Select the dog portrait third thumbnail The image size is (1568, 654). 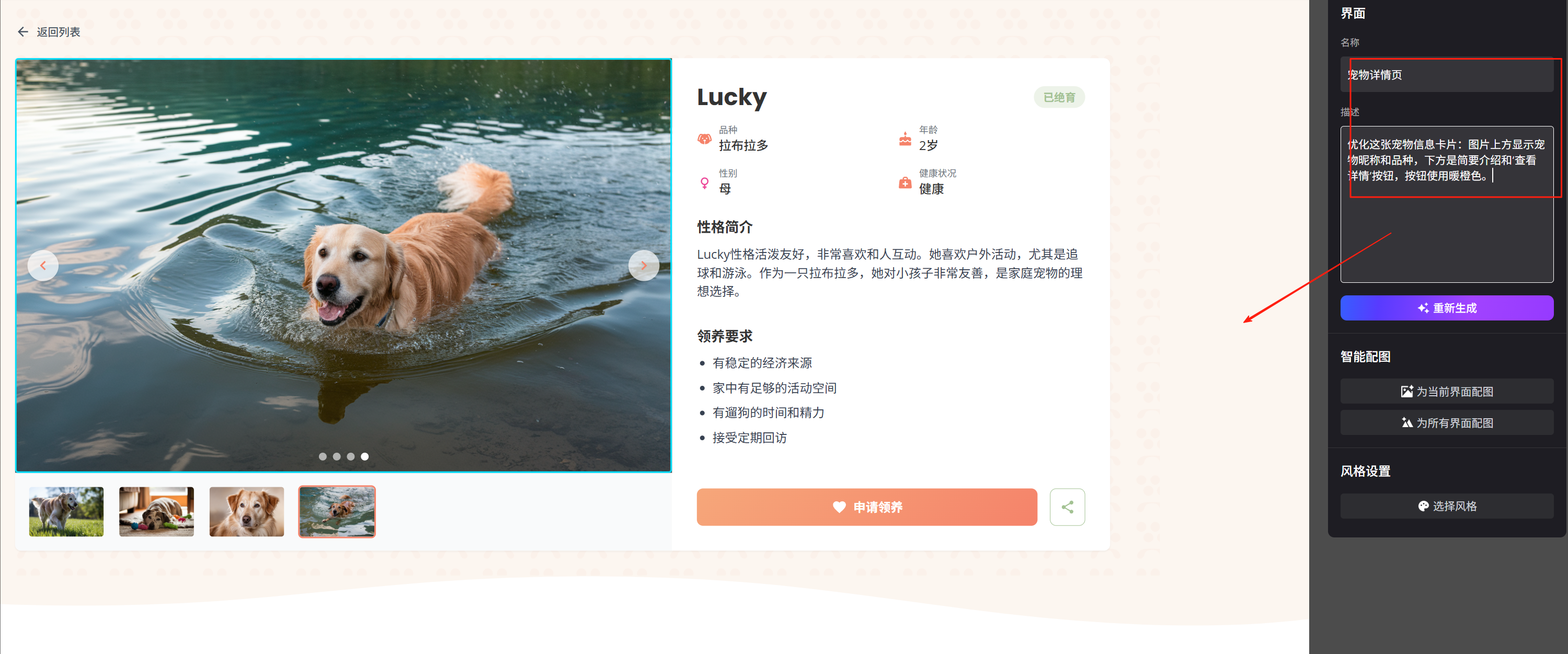click(x=247, y=511)
